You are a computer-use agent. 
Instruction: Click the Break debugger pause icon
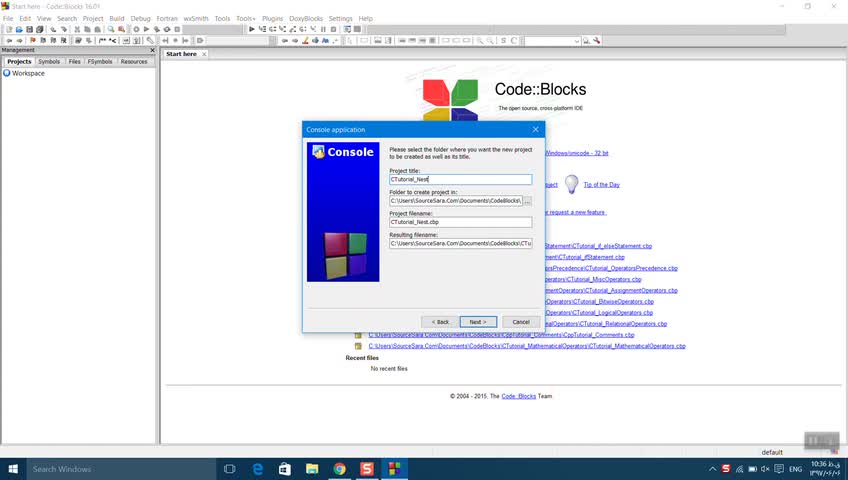(323, 29)
